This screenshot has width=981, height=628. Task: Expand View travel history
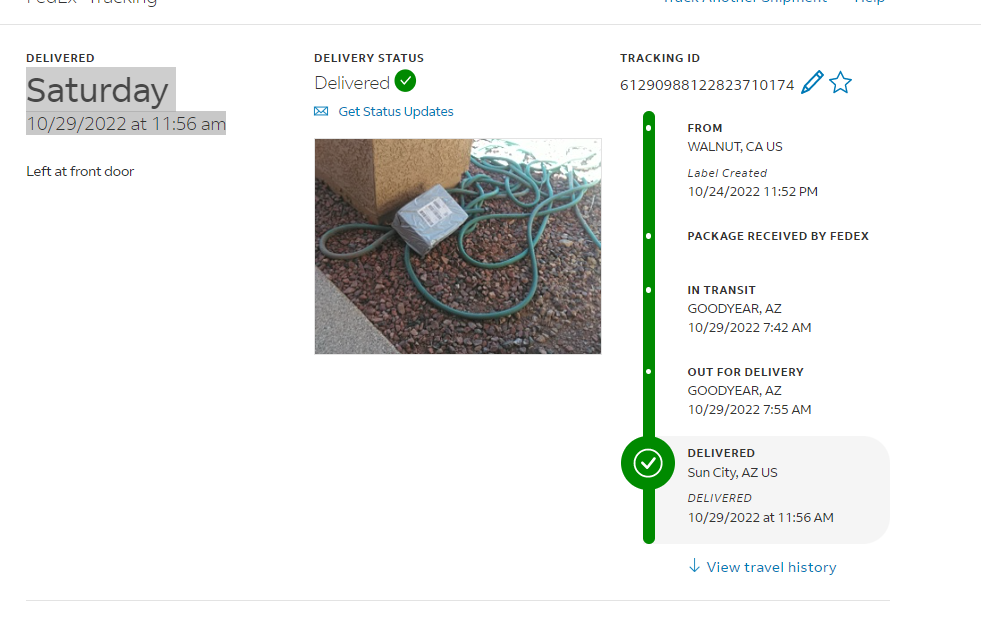click(771, 567)
